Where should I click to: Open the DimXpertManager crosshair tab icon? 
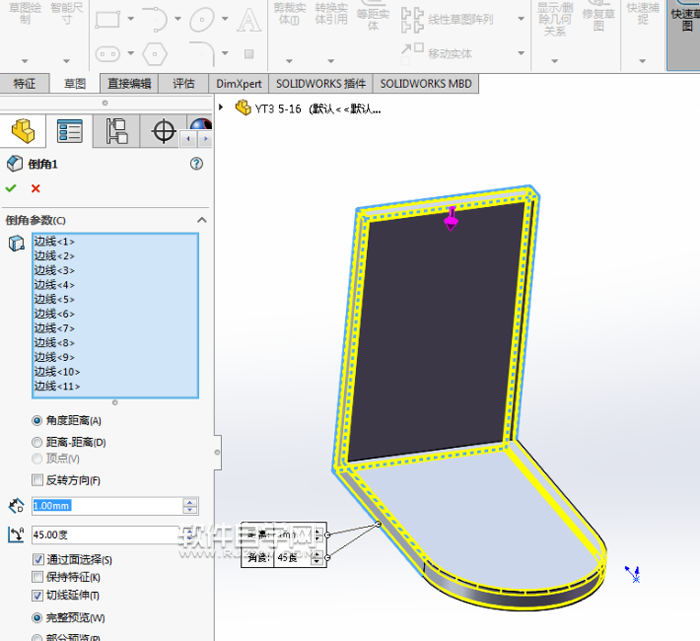click(163, 131)
